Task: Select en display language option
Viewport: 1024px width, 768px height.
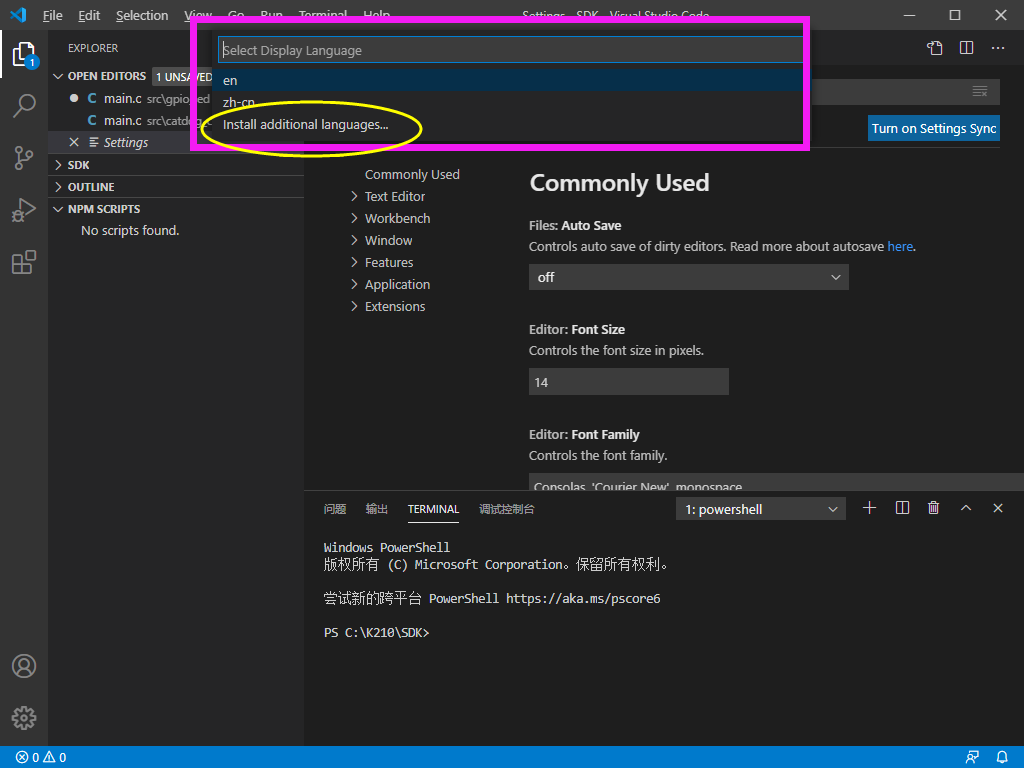Action: 509,80
